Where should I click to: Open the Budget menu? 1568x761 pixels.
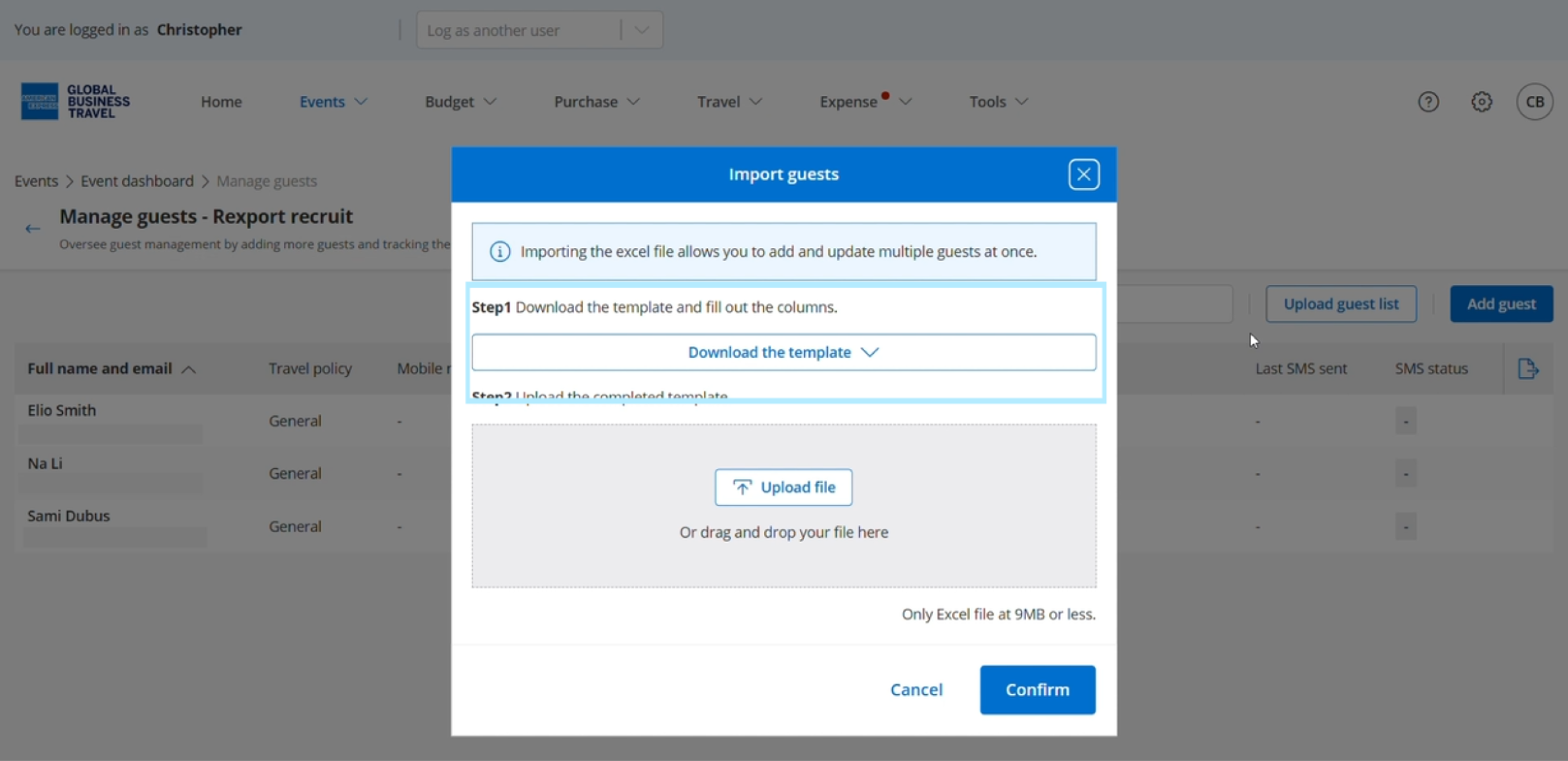(x=460, y=102)
